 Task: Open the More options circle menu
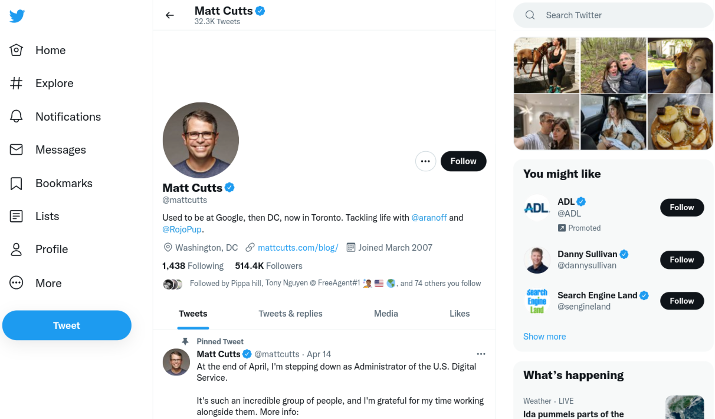coord(16,283)
